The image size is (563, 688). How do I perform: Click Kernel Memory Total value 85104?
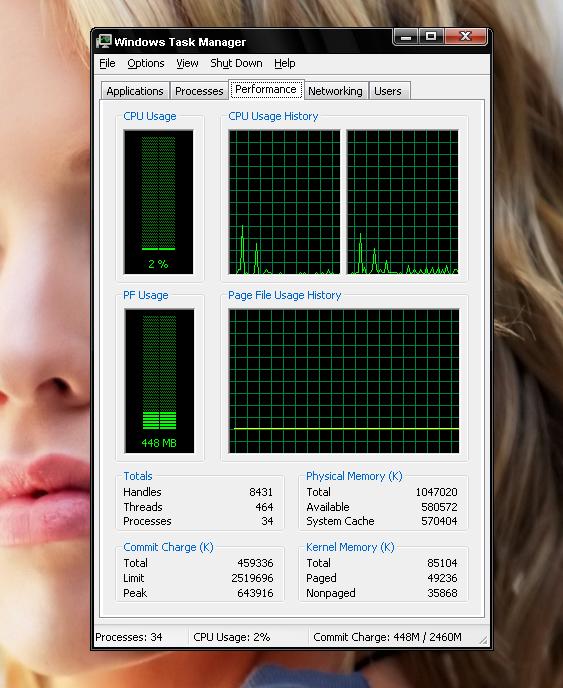[442, 563]
